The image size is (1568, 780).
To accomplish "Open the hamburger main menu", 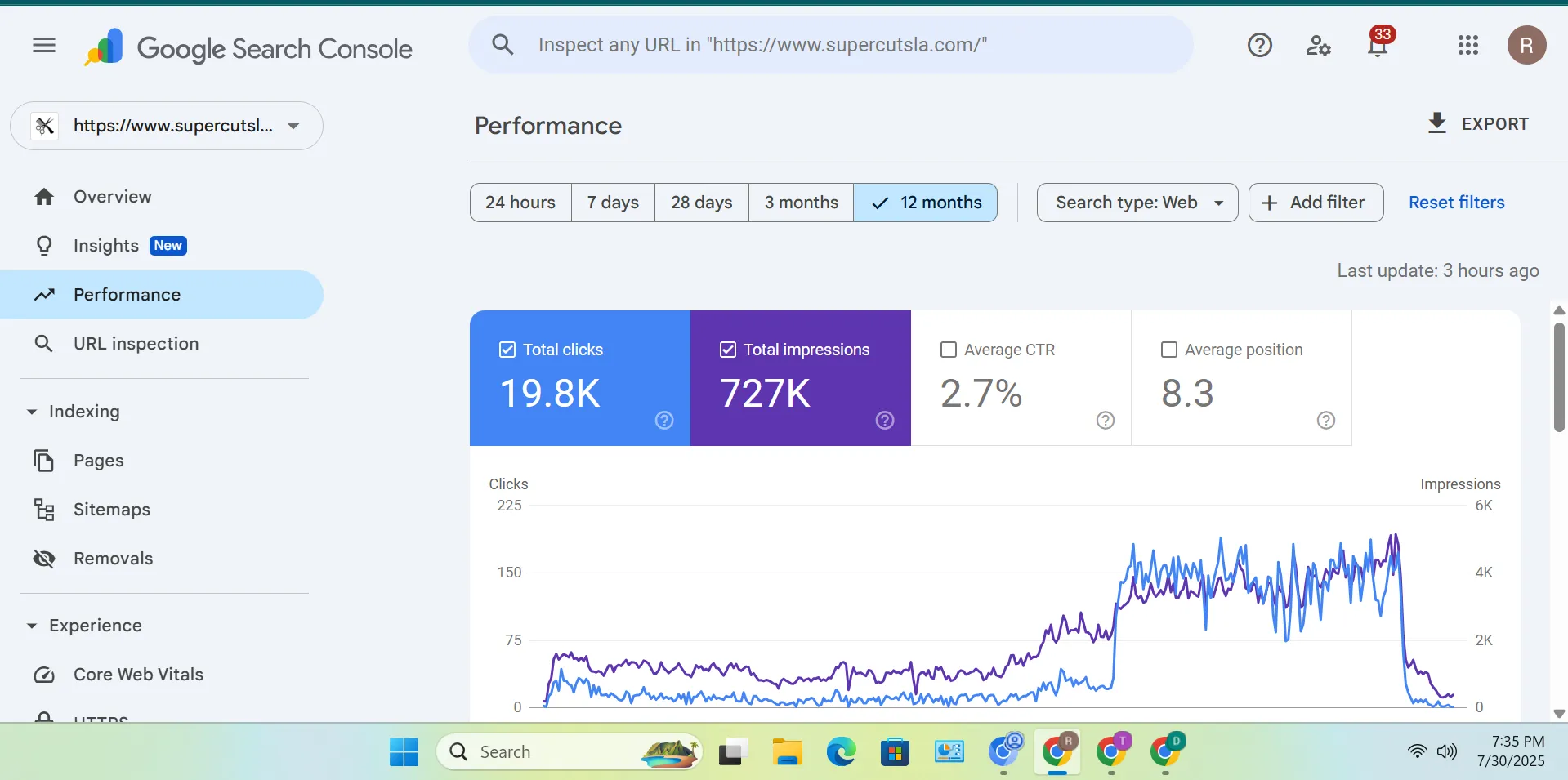I will click(x=44, y=46).
